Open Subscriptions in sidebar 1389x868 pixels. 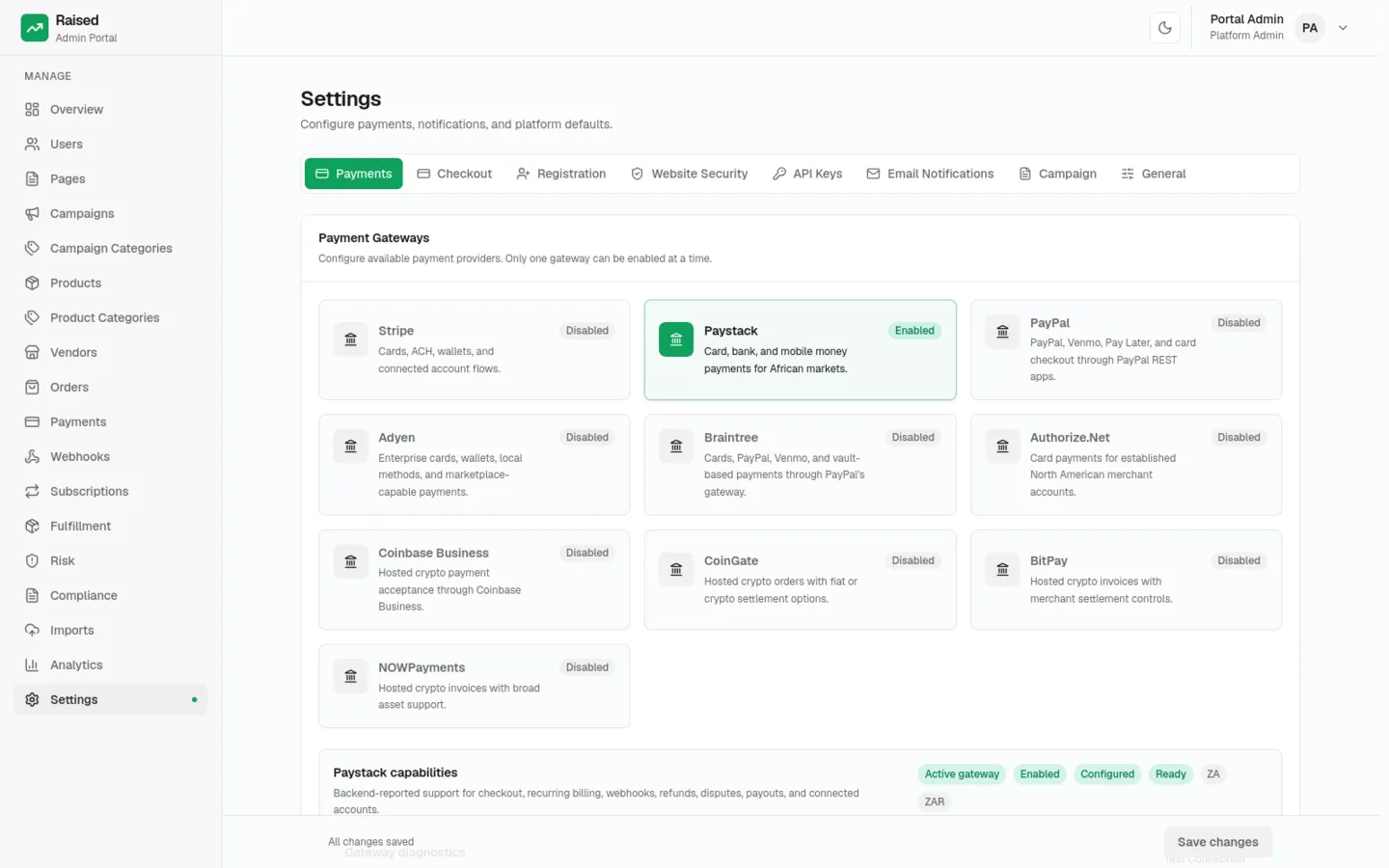(x=111, y=491)
